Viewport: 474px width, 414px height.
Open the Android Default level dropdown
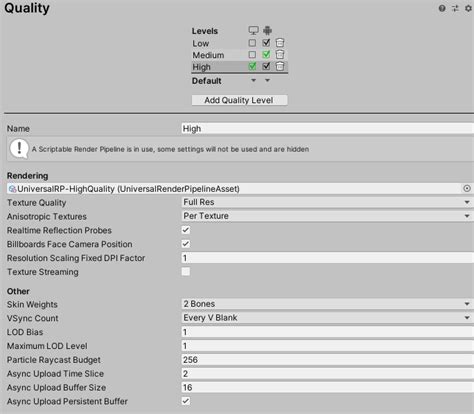tap(267, 80)
